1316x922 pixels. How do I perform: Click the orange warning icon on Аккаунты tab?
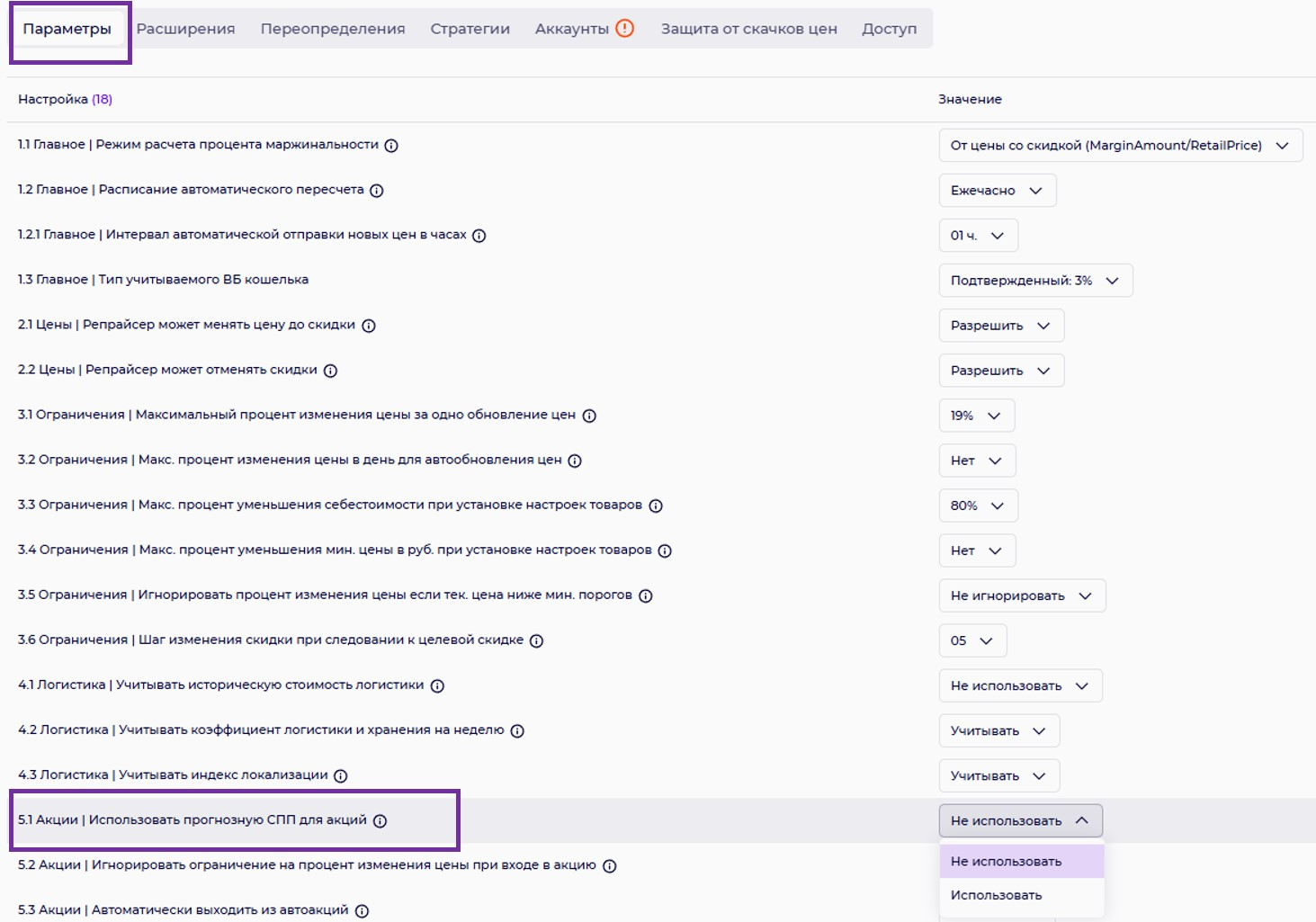[625, 28]
